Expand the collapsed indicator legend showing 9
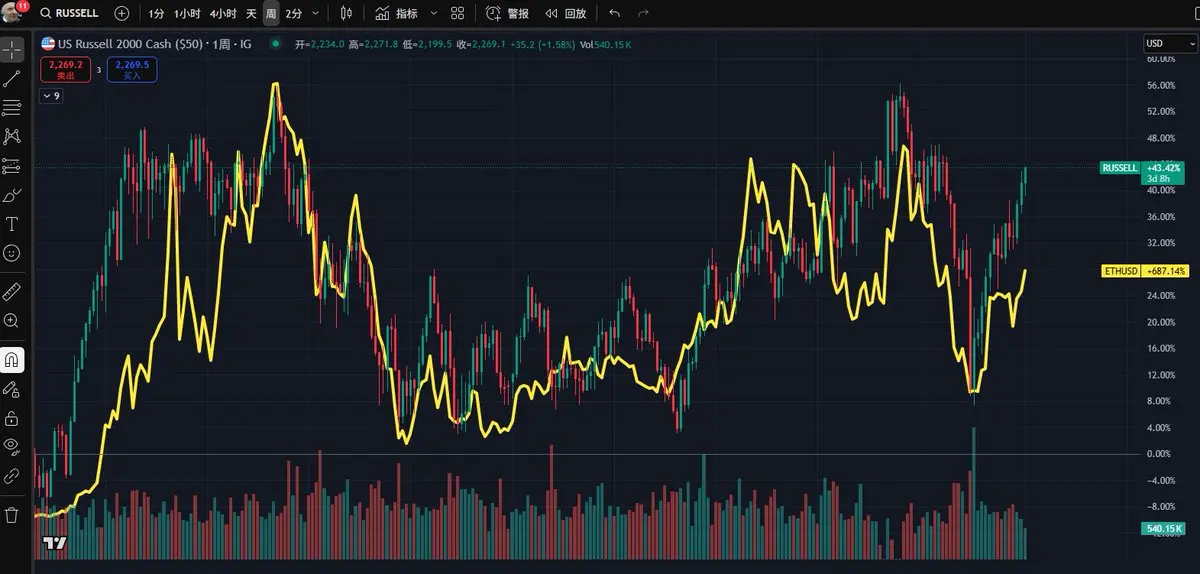Image resolution: width=1200 pixels, height=574 pixels. pos(51,96)
